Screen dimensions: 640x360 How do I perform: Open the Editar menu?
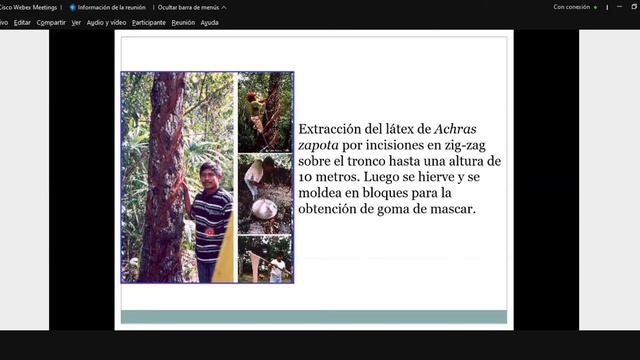click(22, 23)
